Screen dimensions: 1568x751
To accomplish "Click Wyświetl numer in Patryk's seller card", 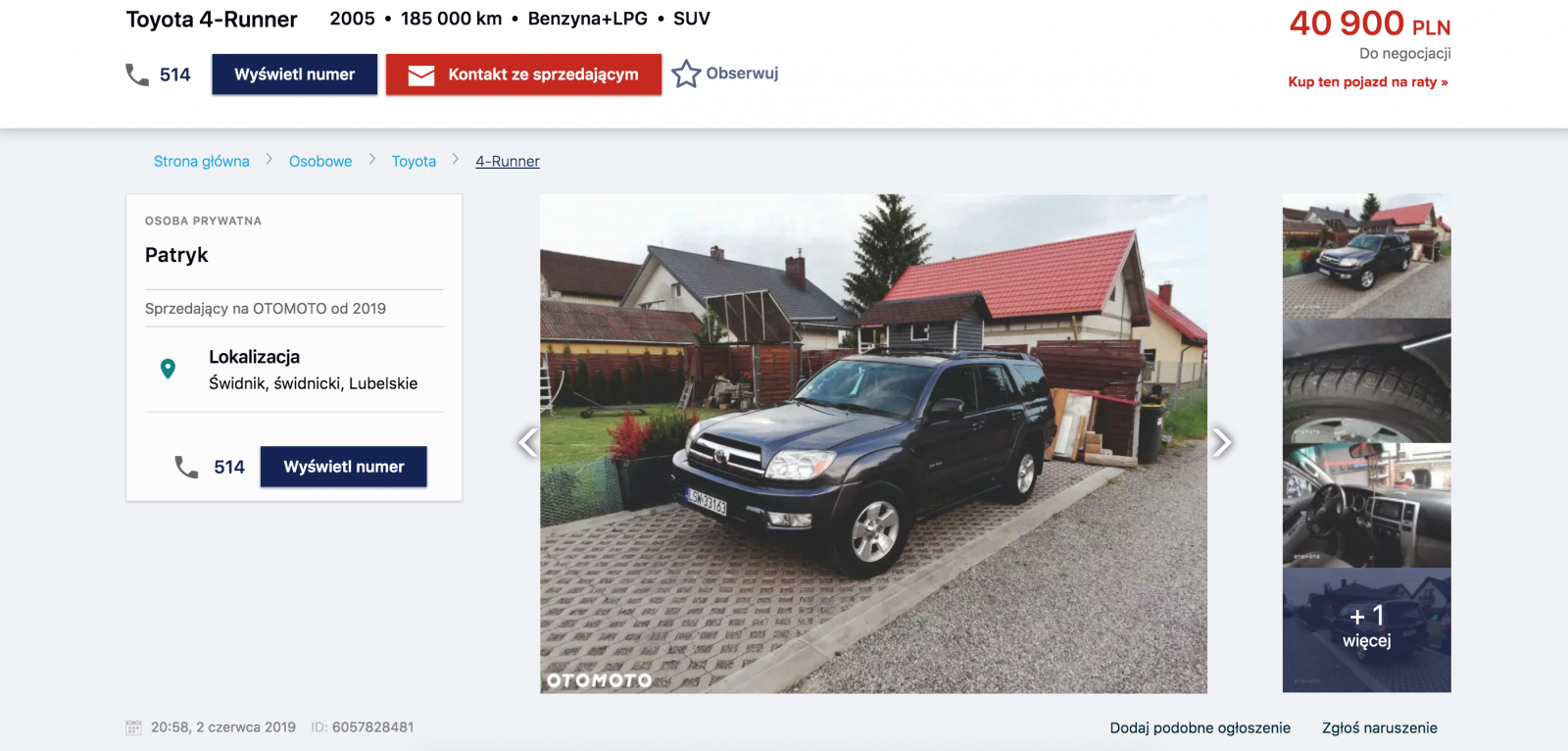I will [x=344, y=467].
